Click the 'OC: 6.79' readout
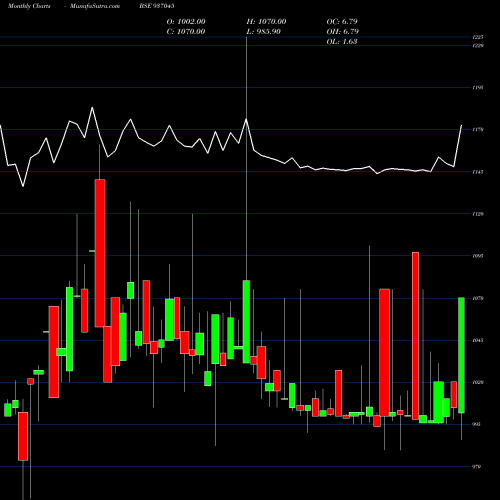 pyautogui.click(x=342, y=22)
